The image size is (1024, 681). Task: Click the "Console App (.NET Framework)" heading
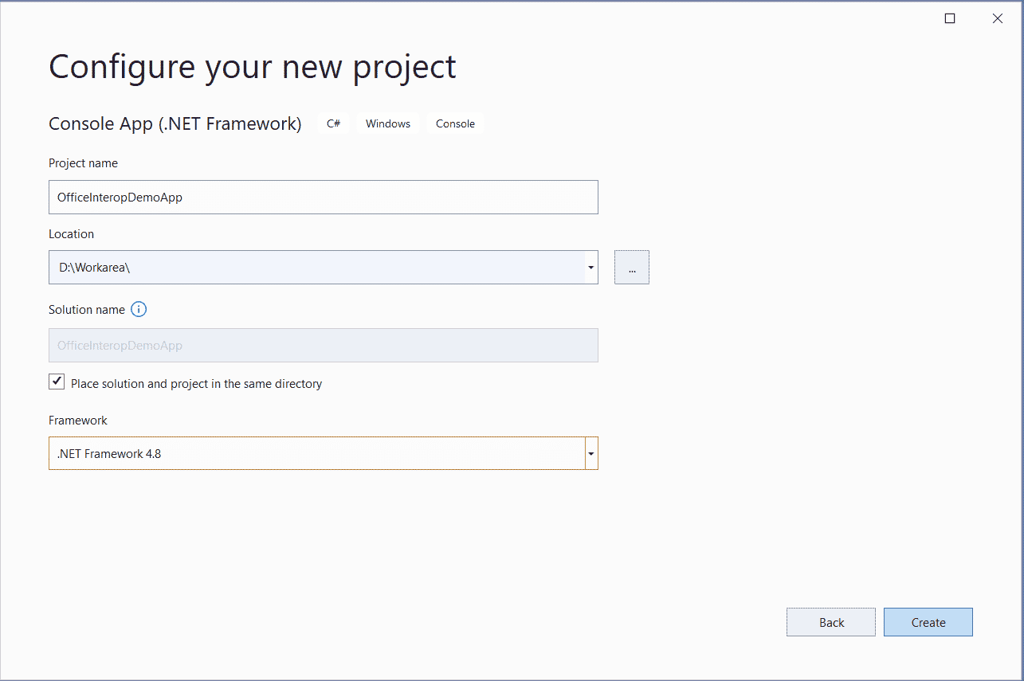pyautogui.click(x=175, y=123)
